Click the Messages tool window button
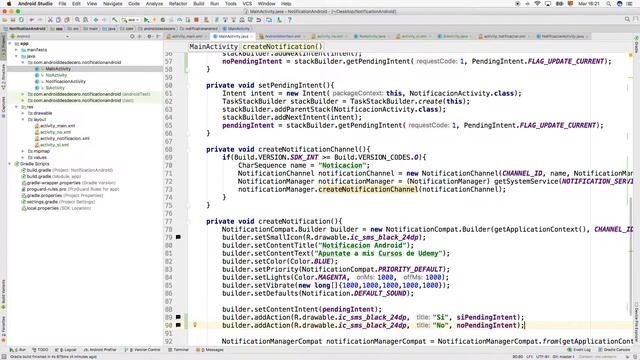This screenshot has height=360, width=640. [211, 350]
